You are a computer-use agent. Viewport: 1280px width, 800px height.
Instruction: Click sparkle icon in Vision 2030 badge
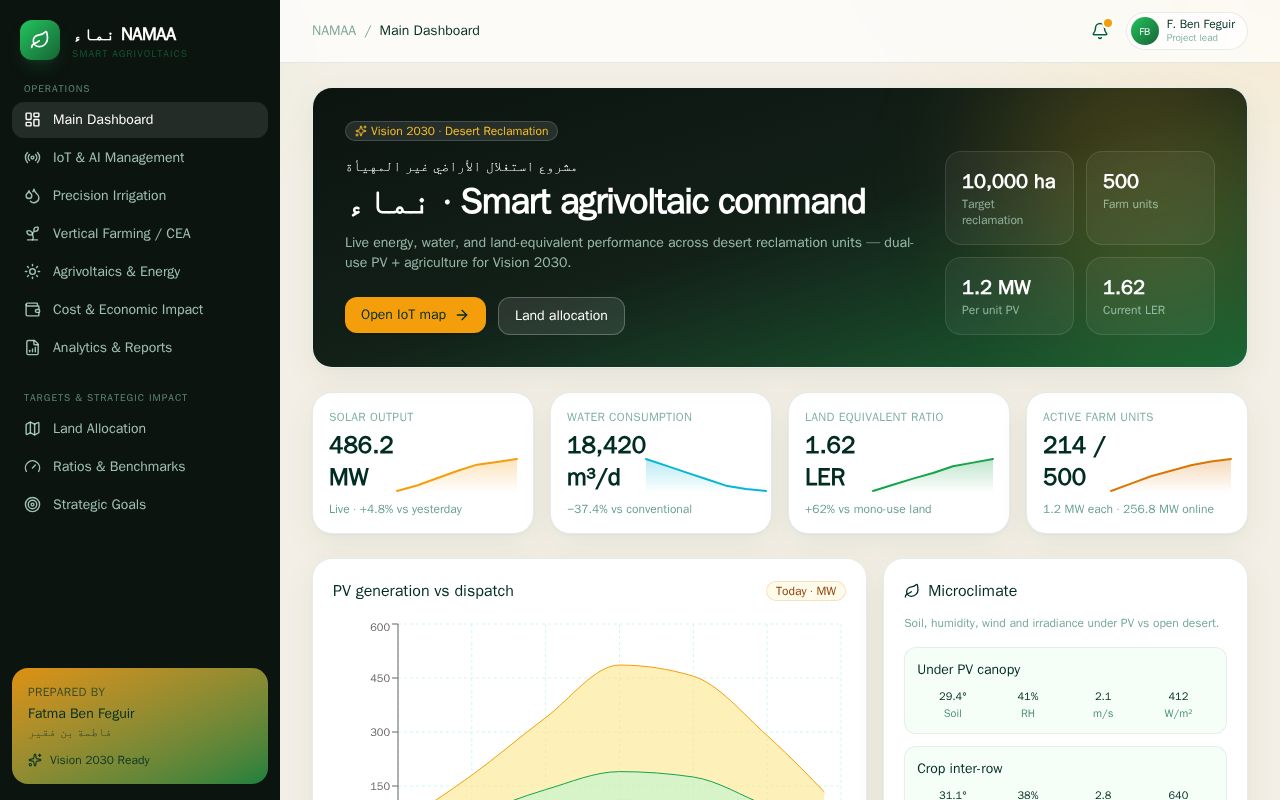click(361, 131)
